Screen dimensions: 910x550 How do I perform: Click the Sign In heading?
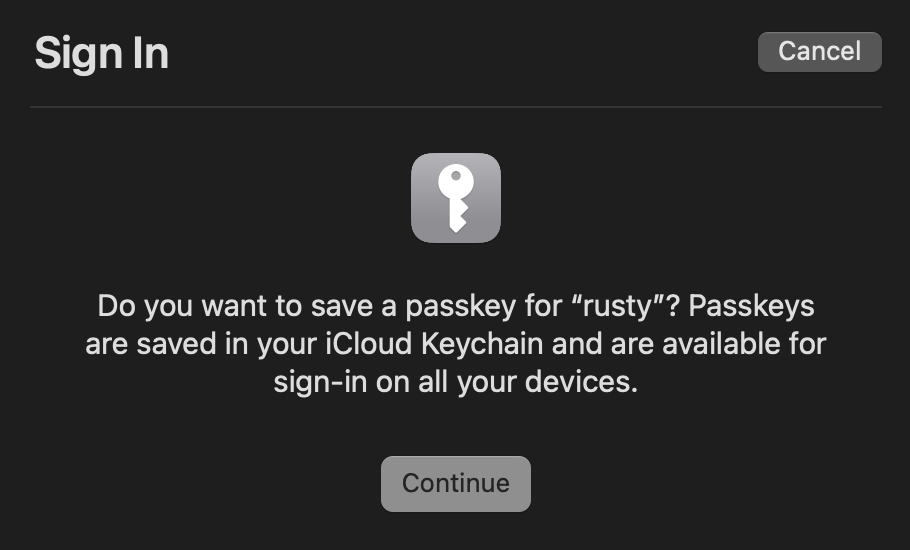(x=102, y=53)
